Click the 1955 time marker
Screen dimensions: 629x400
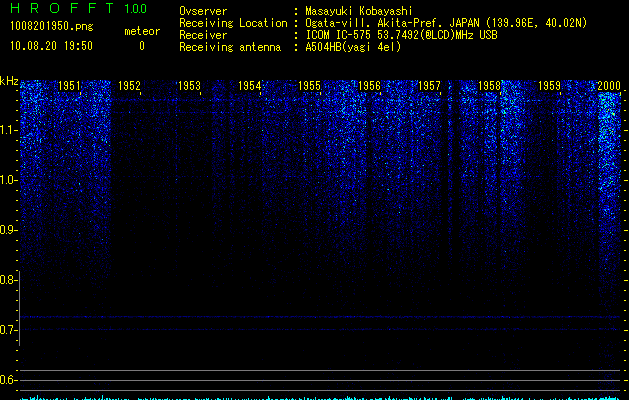pyautogui.click(x=309, y=86)
